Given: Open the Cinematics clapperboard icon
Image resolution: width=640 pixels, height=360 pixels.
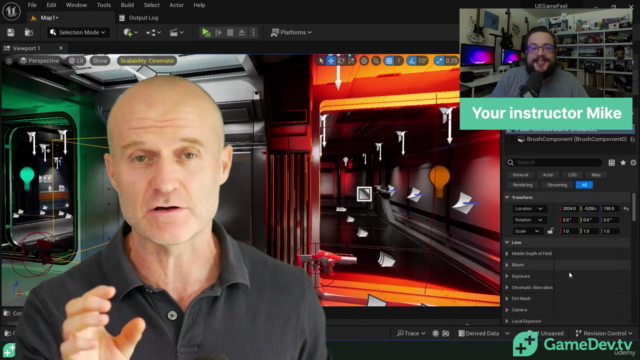Looking at the screenshot, I should tap(177, 32).
